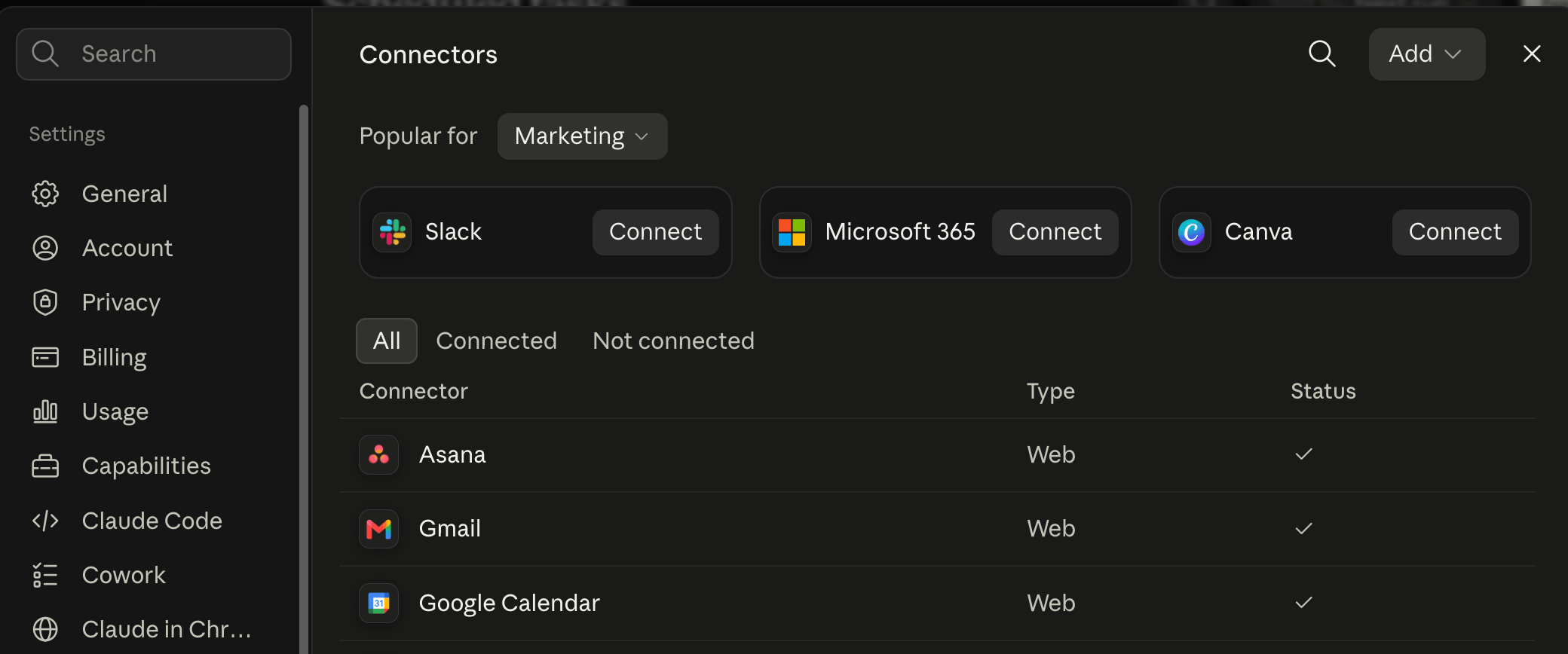Click the Asana connected checkmark

coord(1304,454)
